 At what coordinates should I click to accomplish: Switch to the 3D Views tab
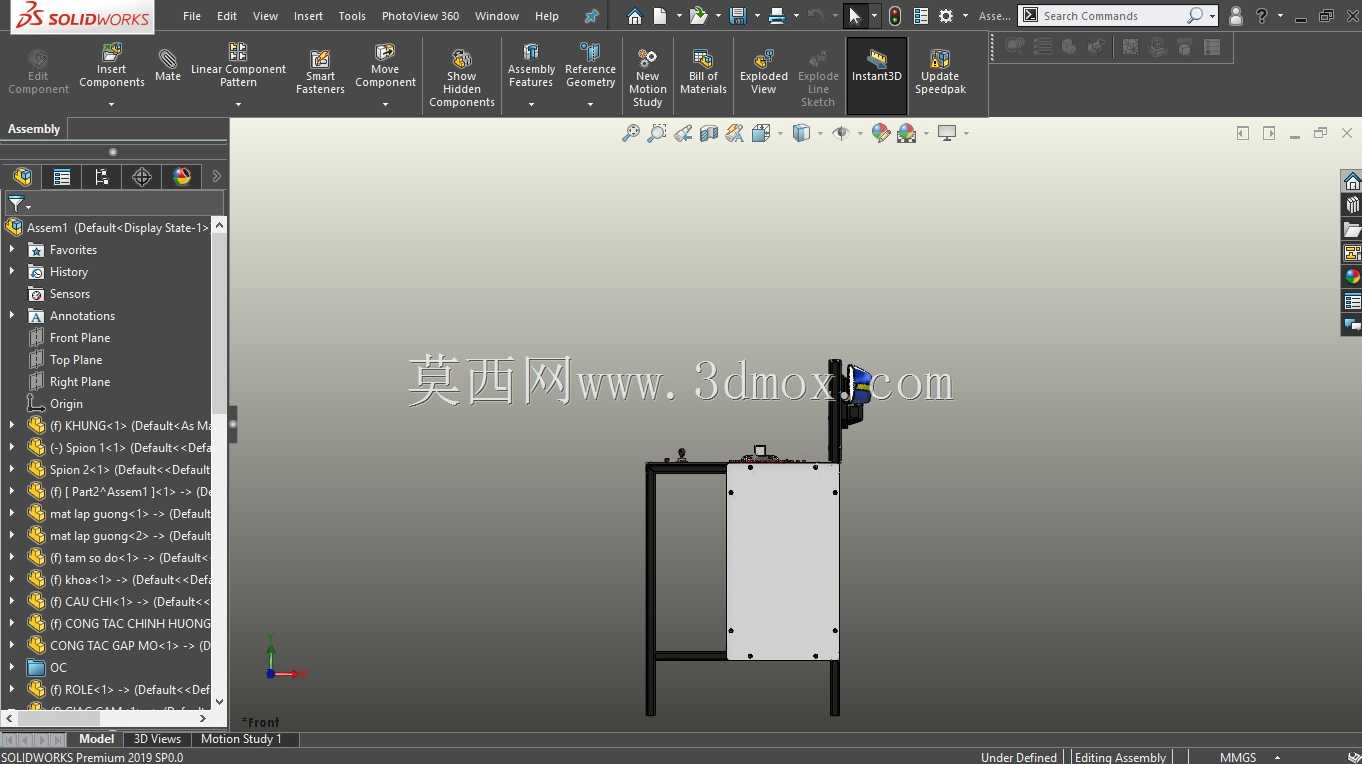[157, 739]
